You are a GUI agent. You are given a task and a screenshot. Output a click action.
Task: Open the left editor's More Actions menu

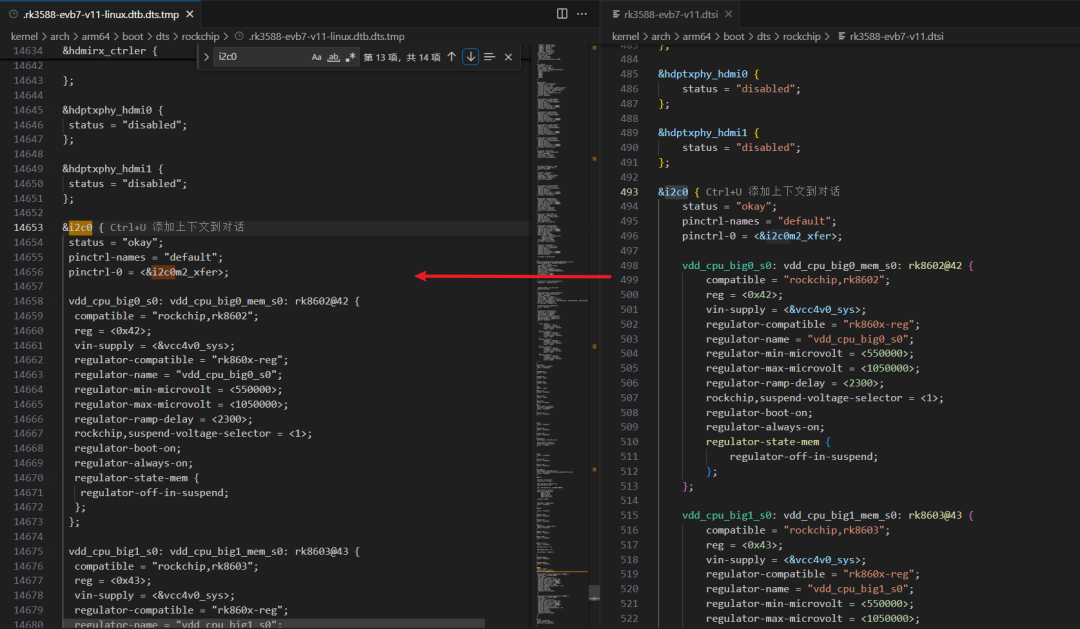point(583,14)
